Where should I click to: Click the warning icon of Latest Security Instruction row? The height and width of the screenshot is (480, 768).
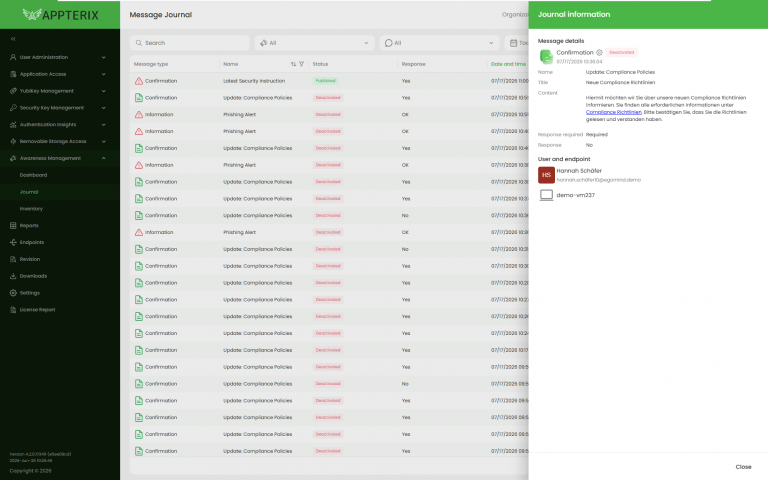(139, 81)
